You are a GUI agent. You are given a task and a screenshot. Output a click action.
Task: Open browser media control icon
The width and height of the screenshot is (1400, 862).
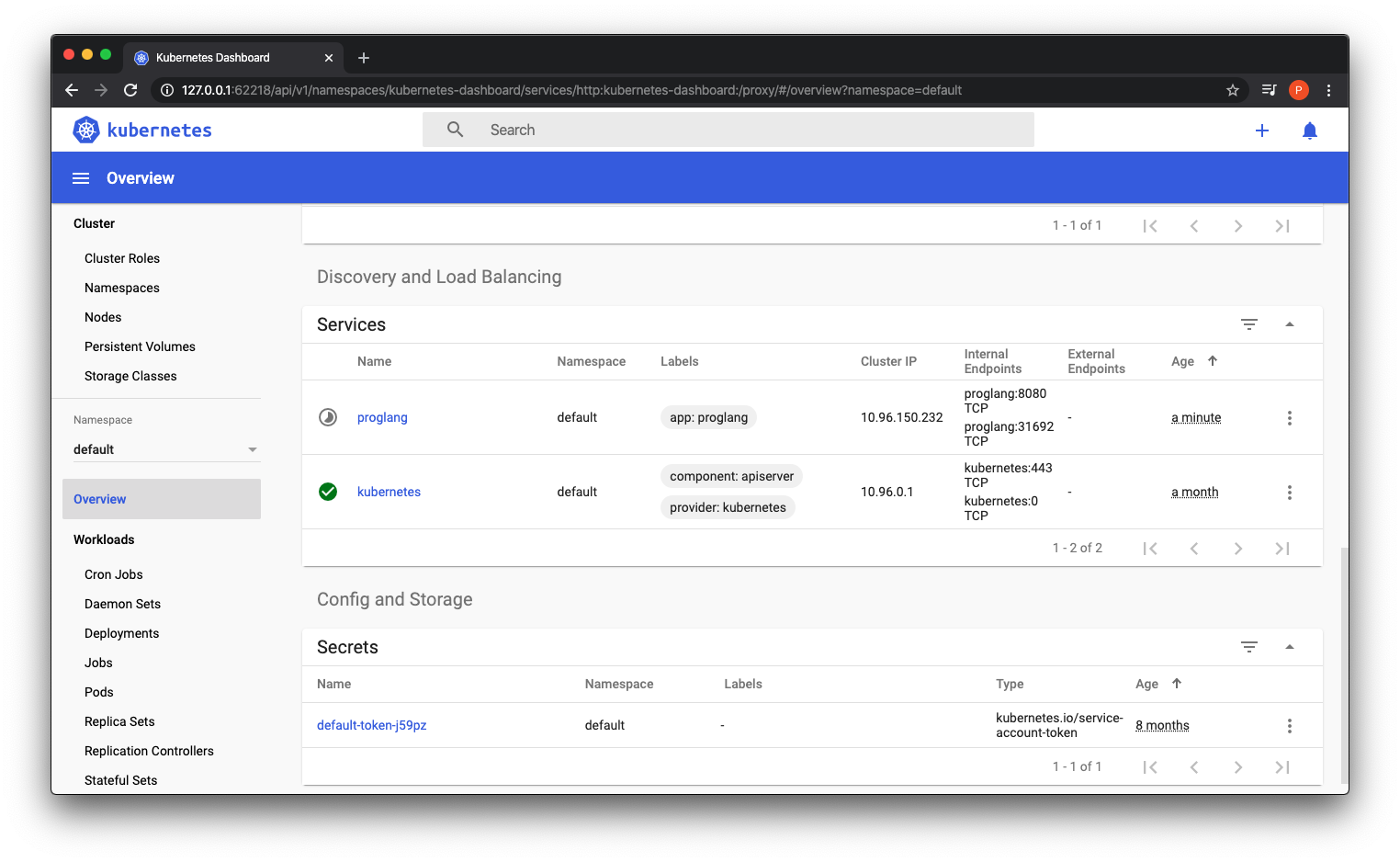pyautogui.click(x=1270, y=90)
